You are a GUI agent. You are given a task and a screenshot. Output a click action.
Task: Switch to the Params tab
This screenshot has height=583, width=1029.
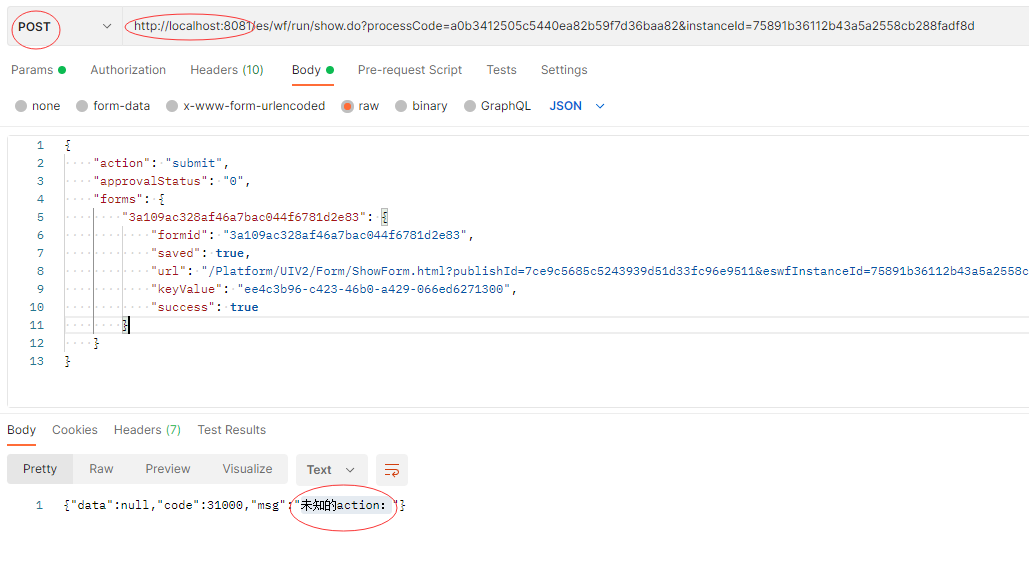coord(38,70)
